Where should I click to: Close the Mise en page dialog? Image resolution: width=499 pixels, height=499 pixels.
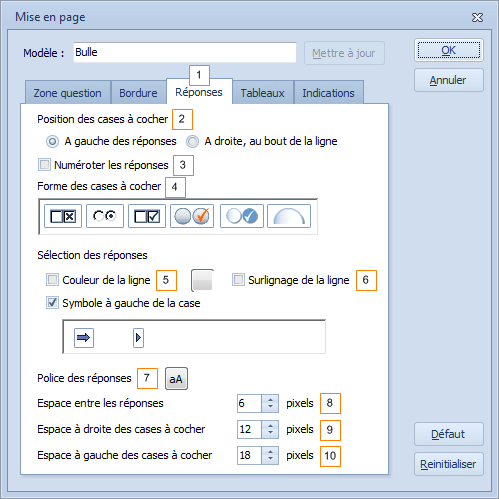click(477, 17)
